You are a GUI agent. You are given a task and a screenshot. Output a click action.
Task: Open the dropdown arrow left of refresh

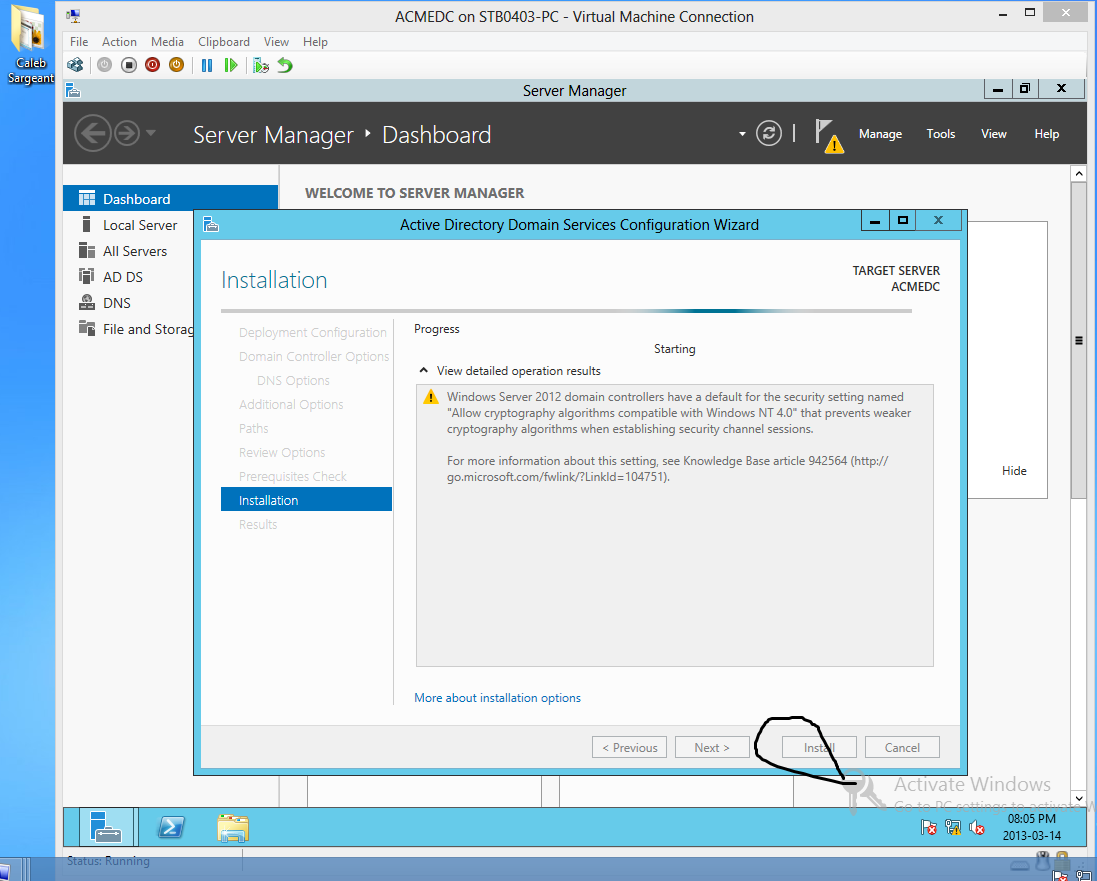742,134
